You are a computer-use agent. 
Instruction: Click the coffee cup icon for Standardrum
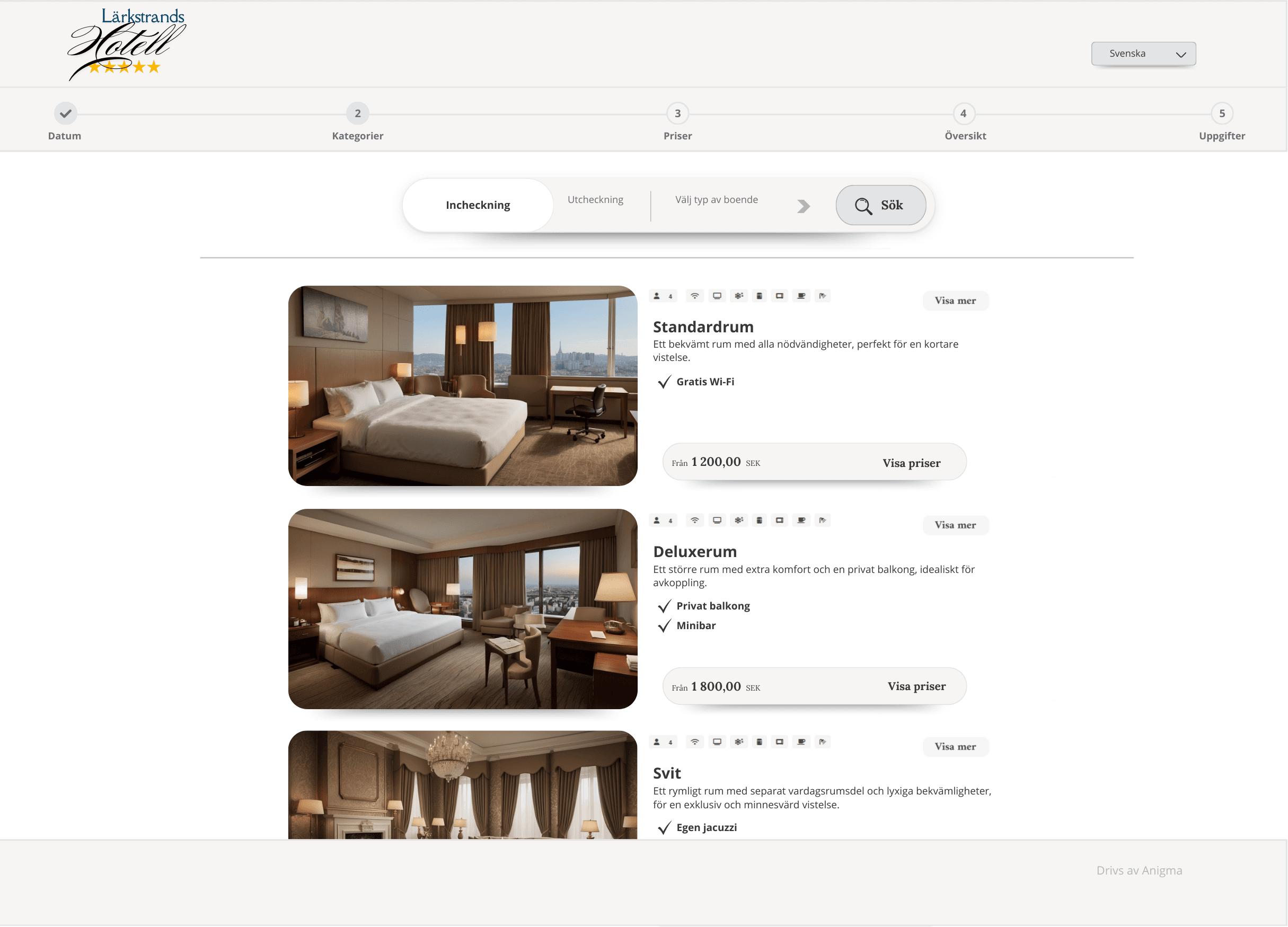pyautogui.click(x=801, y=296)
